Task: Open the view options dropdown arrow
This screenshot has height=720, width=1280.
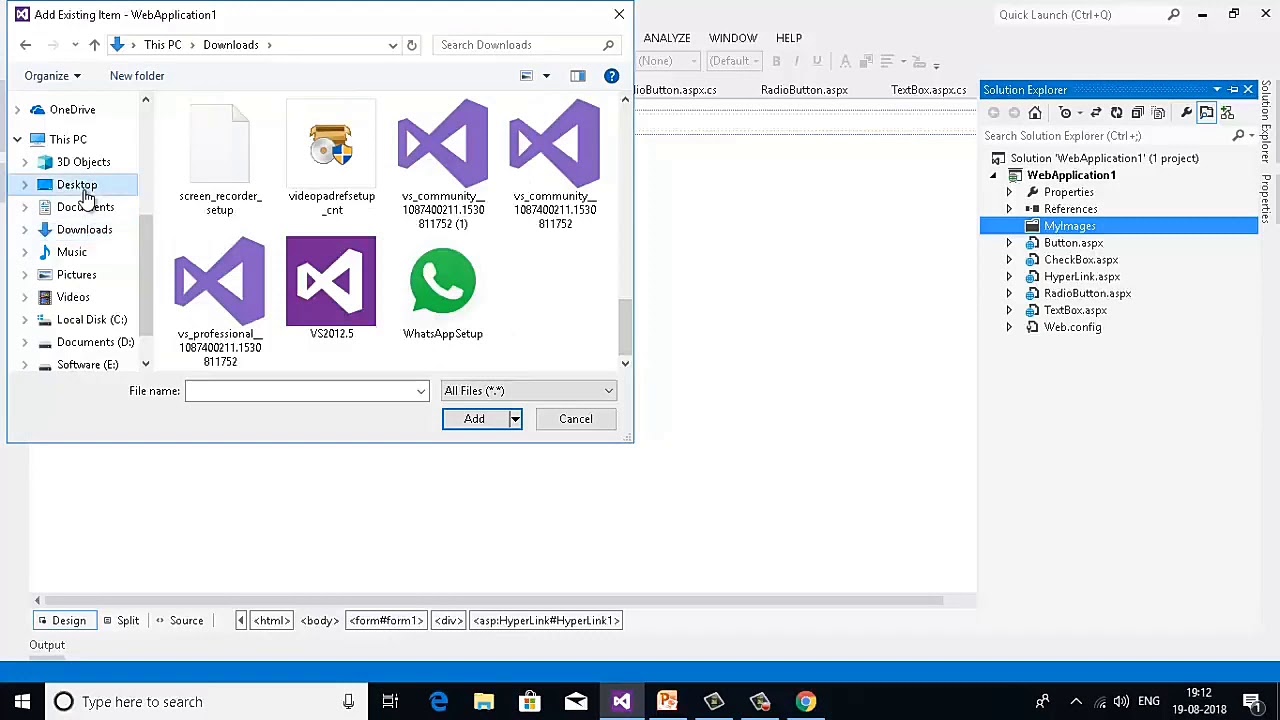Action: (546, 76)
